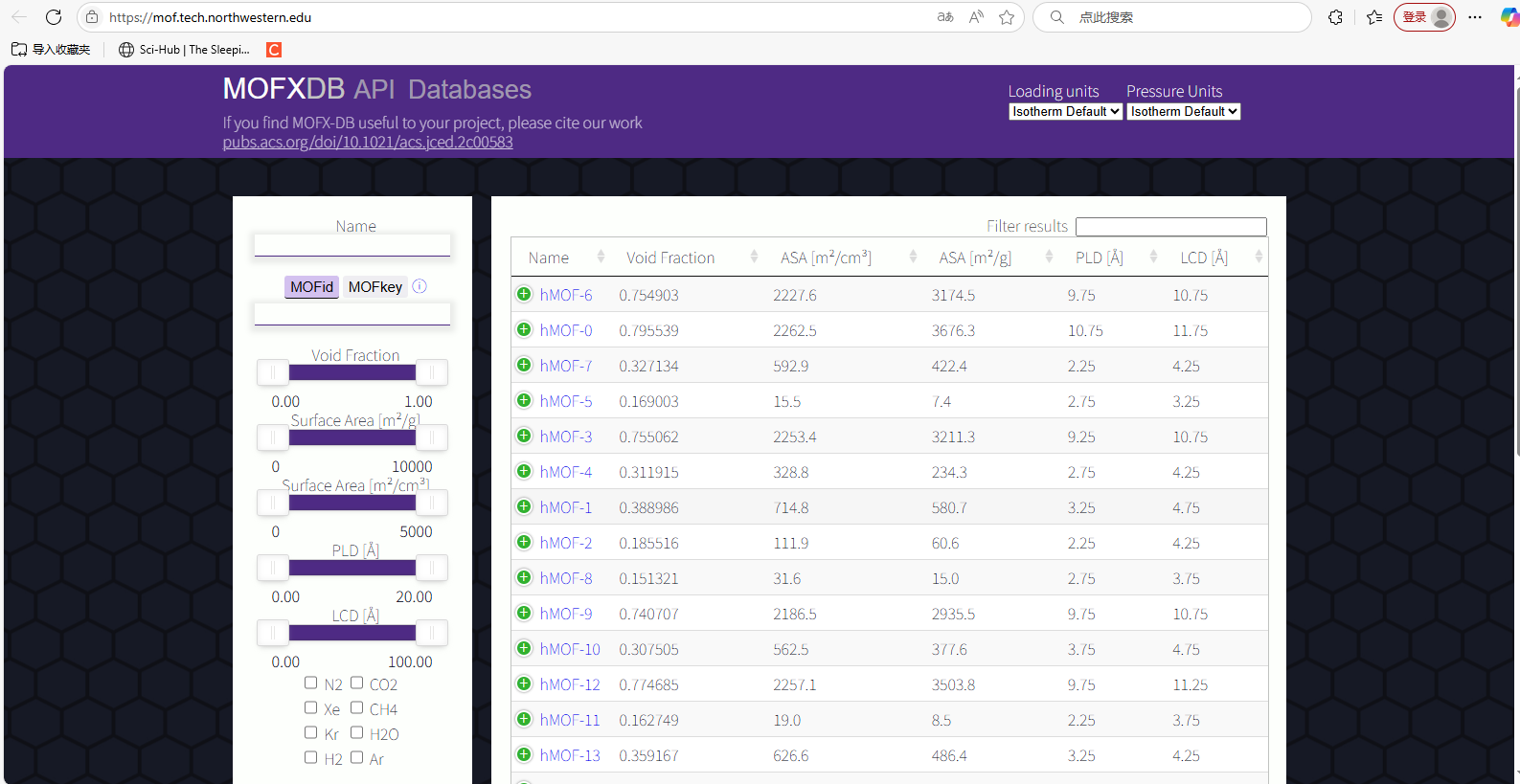Click the Name search input field

[352, 245]
